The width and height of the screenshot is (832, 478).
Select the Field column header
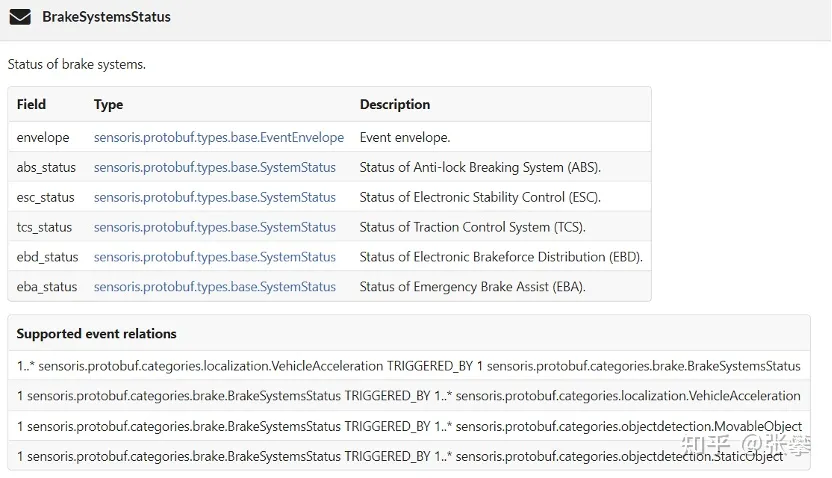pyautogui.click(x=31, y=105)
